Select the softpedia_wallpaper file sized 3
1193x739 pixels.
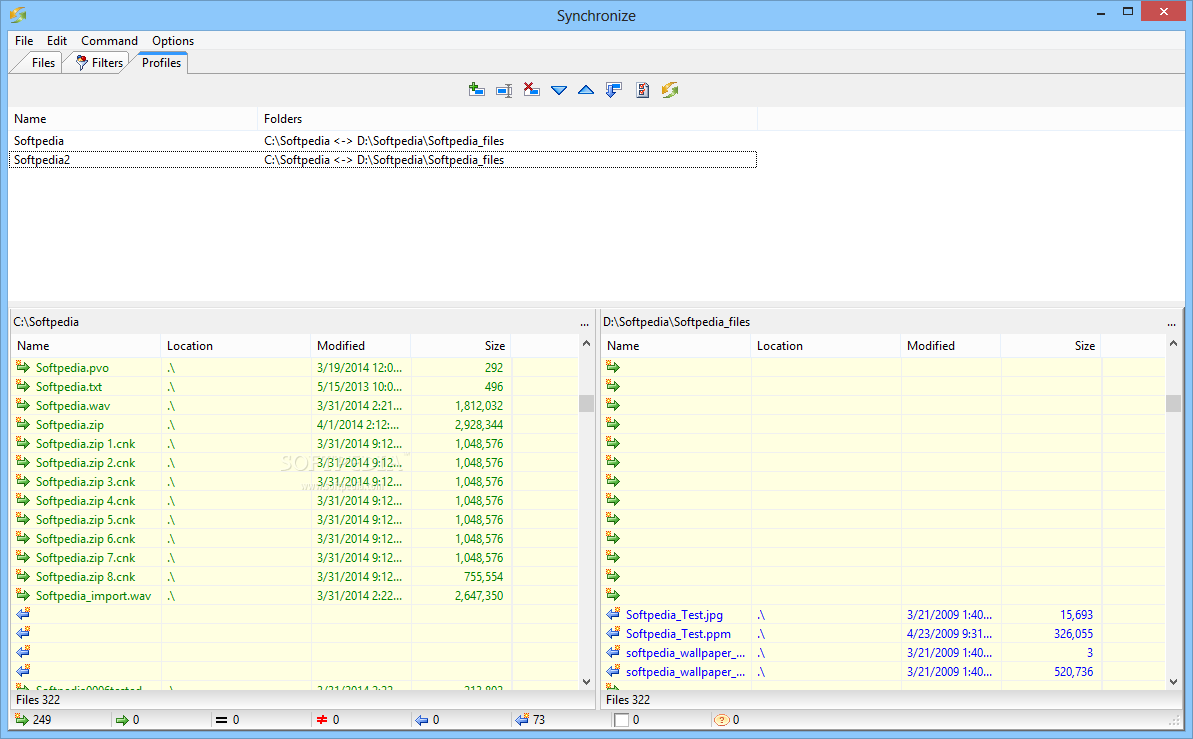(x=686, y=653)
